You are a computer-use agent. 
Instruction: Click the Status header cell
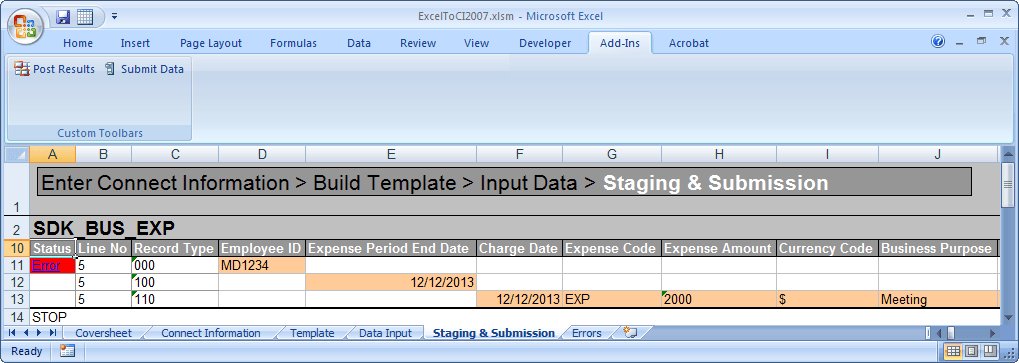point(52,248)
